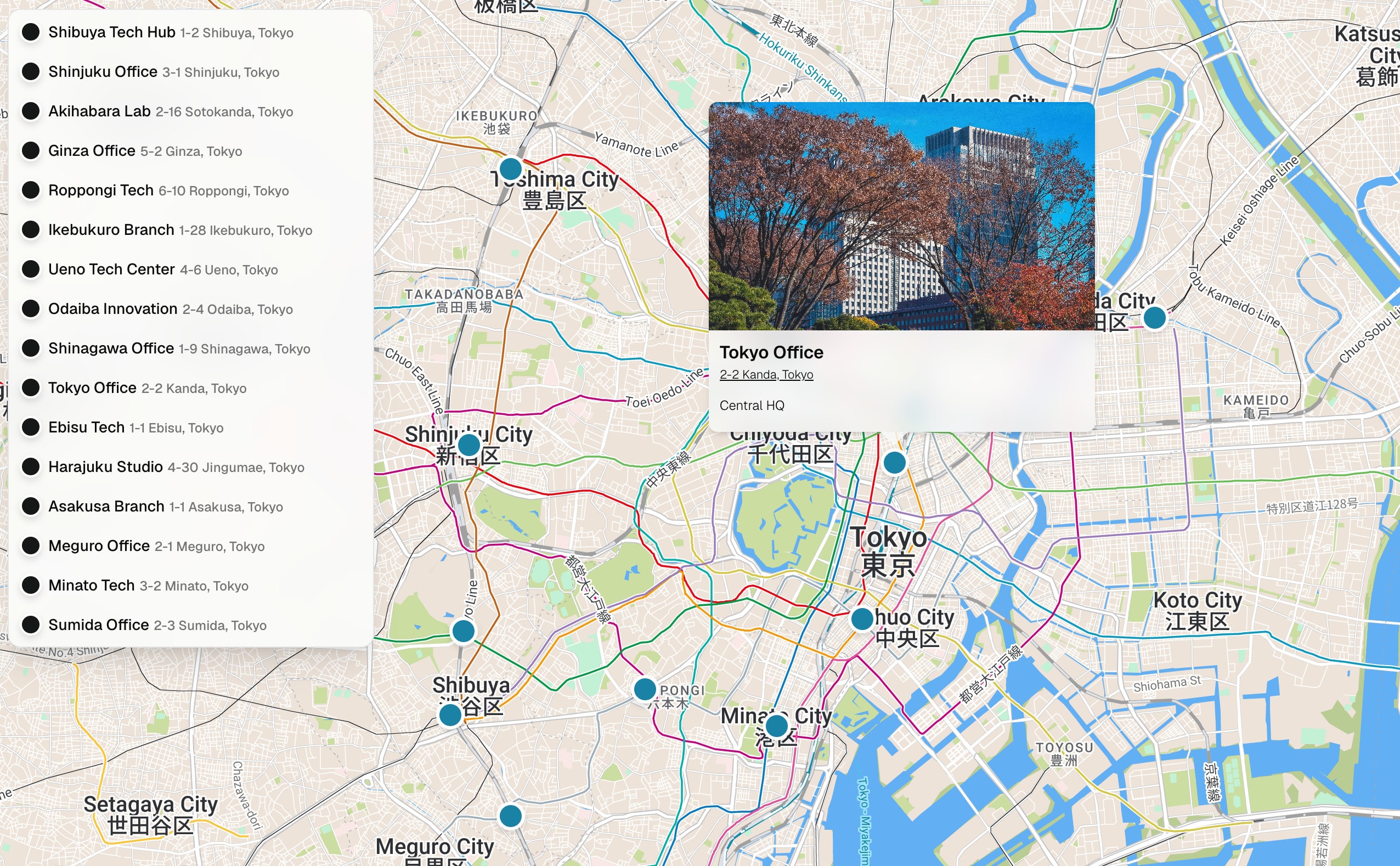The image size is (1400, 866).
Task: Click the black dot beside Shibuya Tech Hub
Action: (x=31, y=32)
